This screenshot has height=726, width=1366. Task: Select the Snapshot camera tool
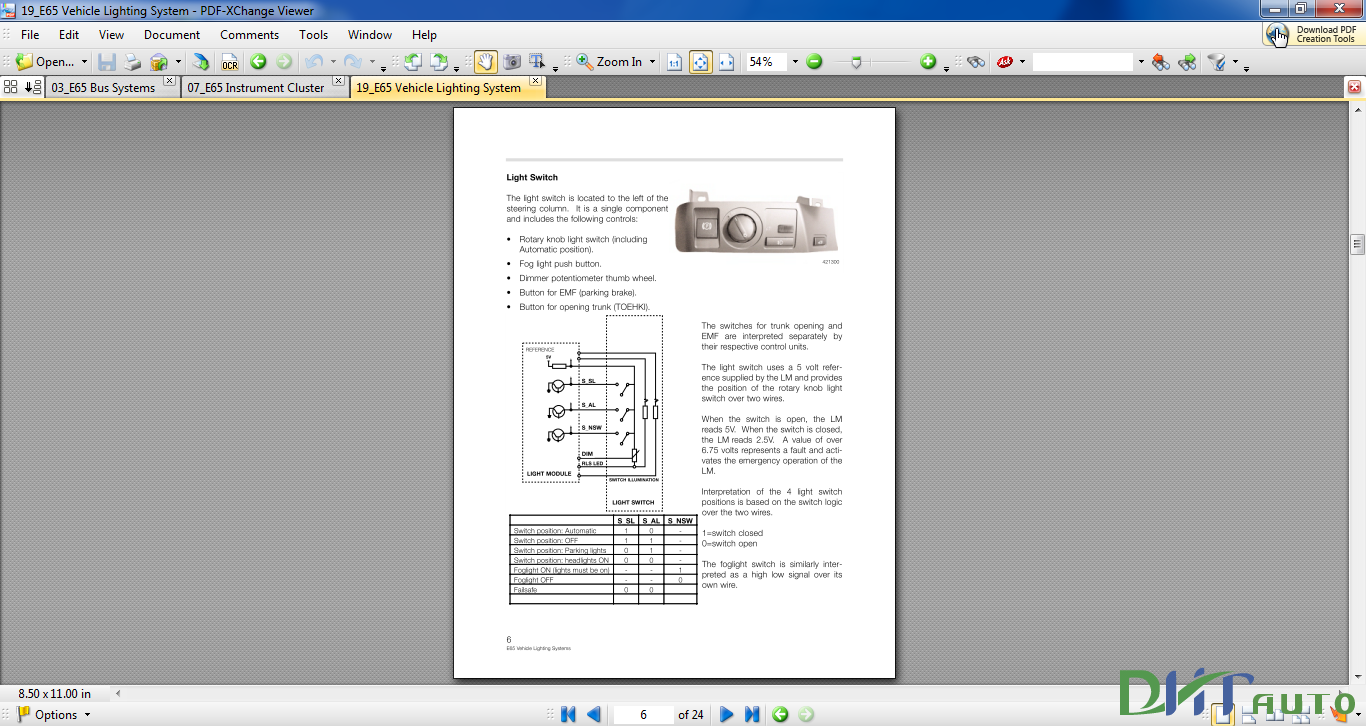coord(512,62)
